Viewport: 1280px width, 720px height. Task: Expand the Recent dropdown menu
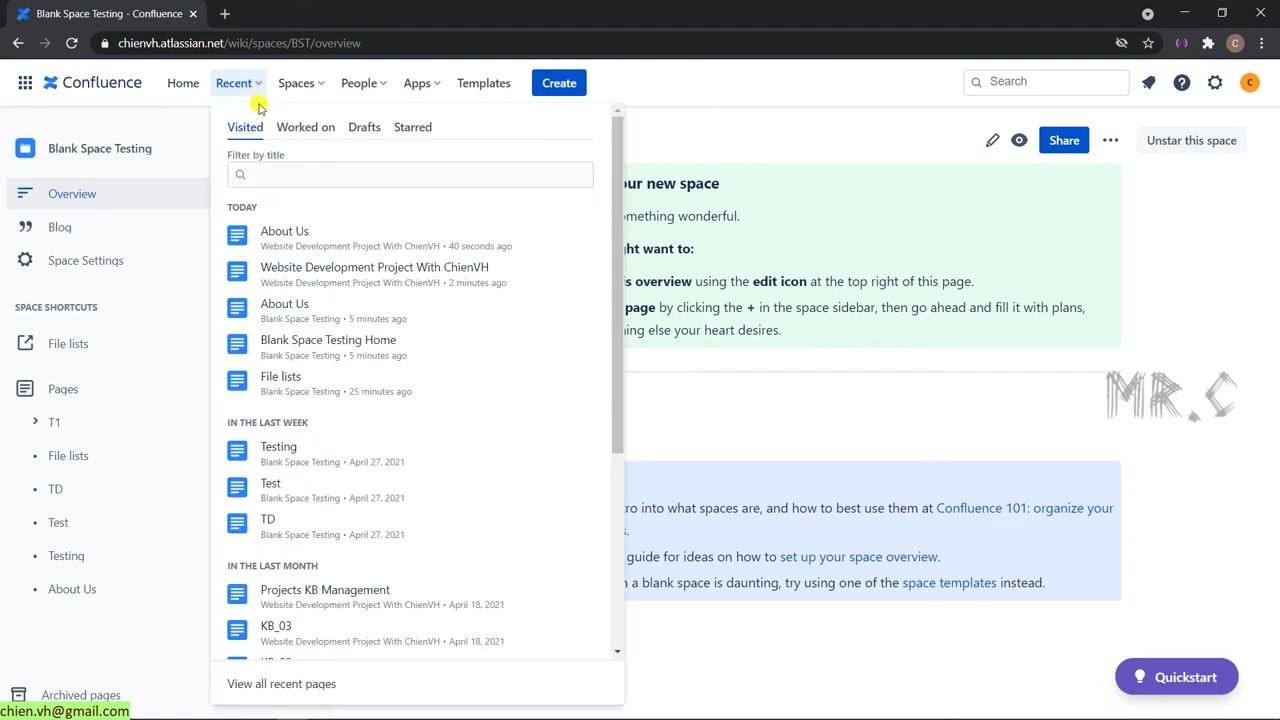239,83
